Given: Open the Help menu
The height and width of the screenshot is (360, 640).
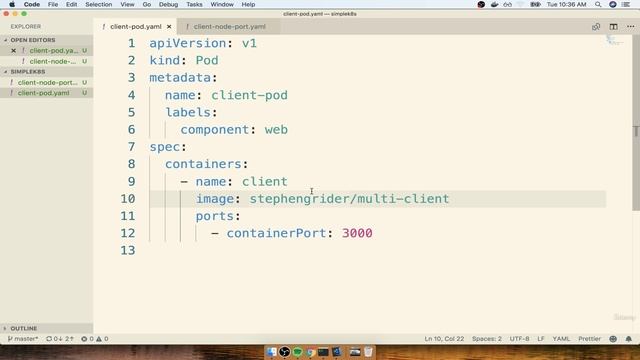Looking at the screenshot, I should [x=248, y=4].
